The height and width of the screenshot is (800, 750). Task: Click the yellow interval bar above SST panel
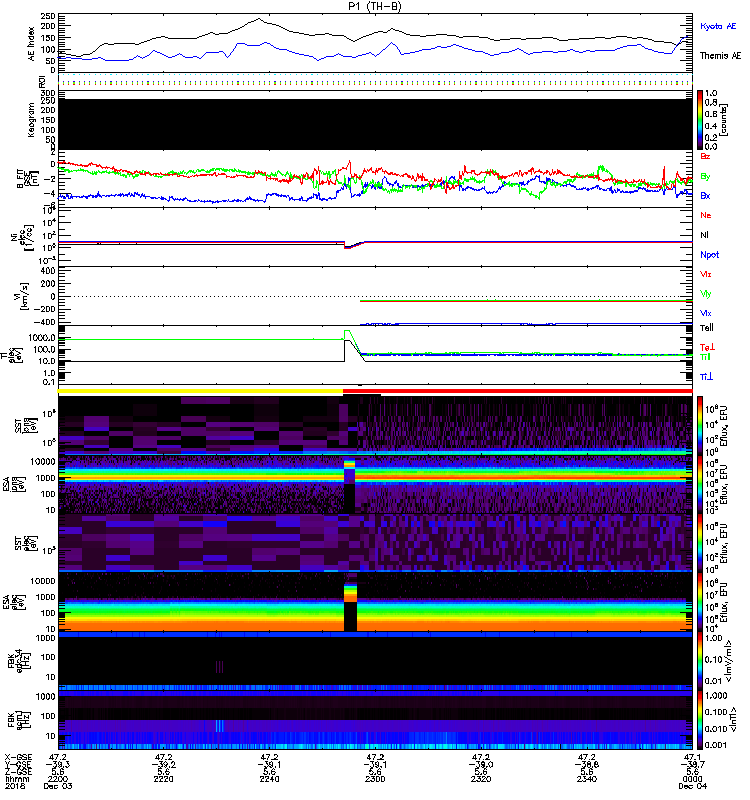pyautogui.click(x=201, y=391)
